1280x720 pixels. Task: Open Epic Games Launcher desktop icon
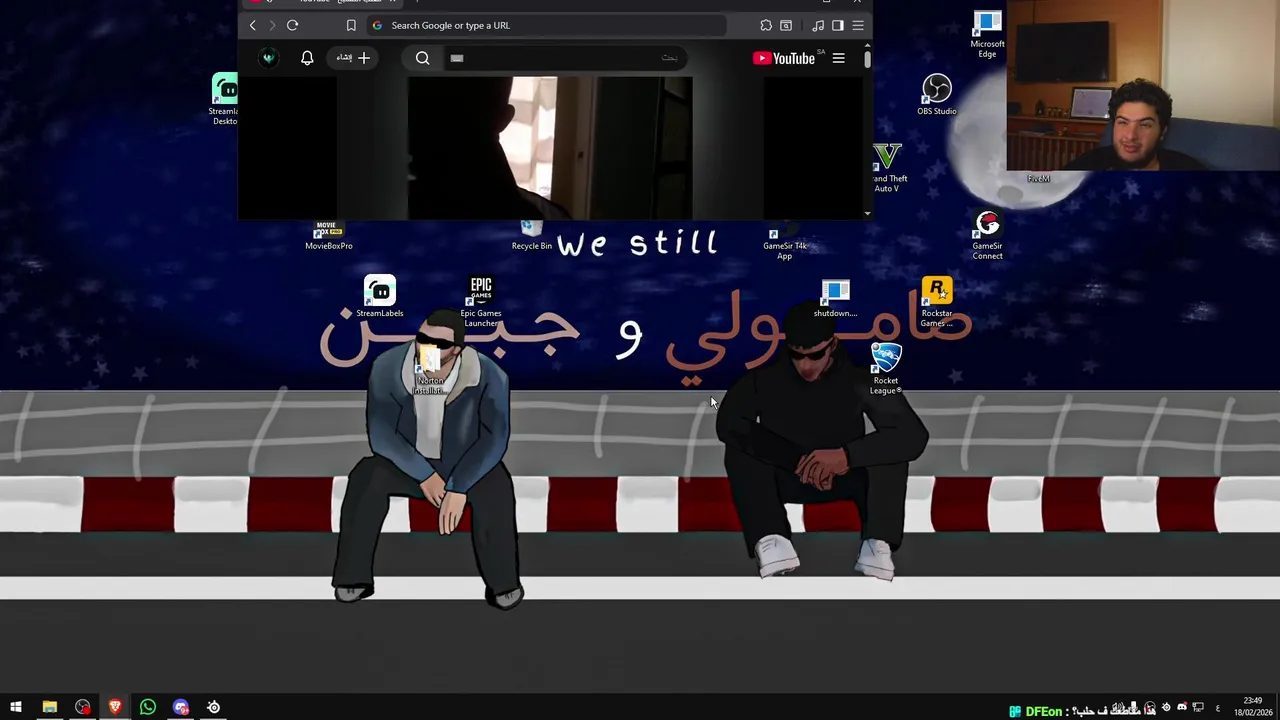click(x=481, y=303)
